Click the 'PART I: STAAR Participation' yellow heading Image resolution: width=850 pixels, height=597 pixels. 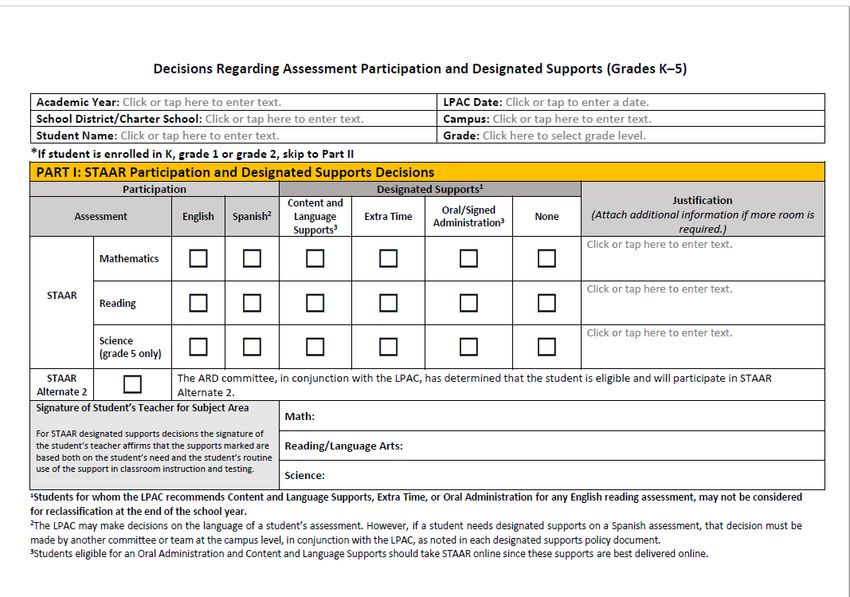click(427, 172)
